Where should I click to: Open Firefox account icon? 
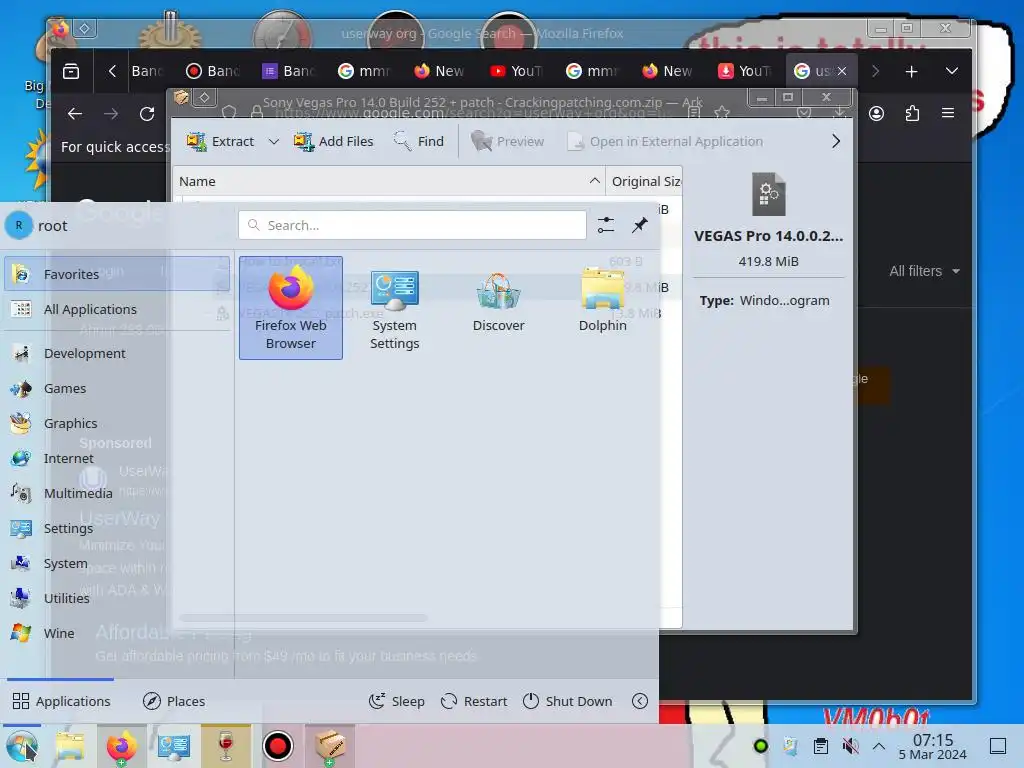[x=876, y=114]
